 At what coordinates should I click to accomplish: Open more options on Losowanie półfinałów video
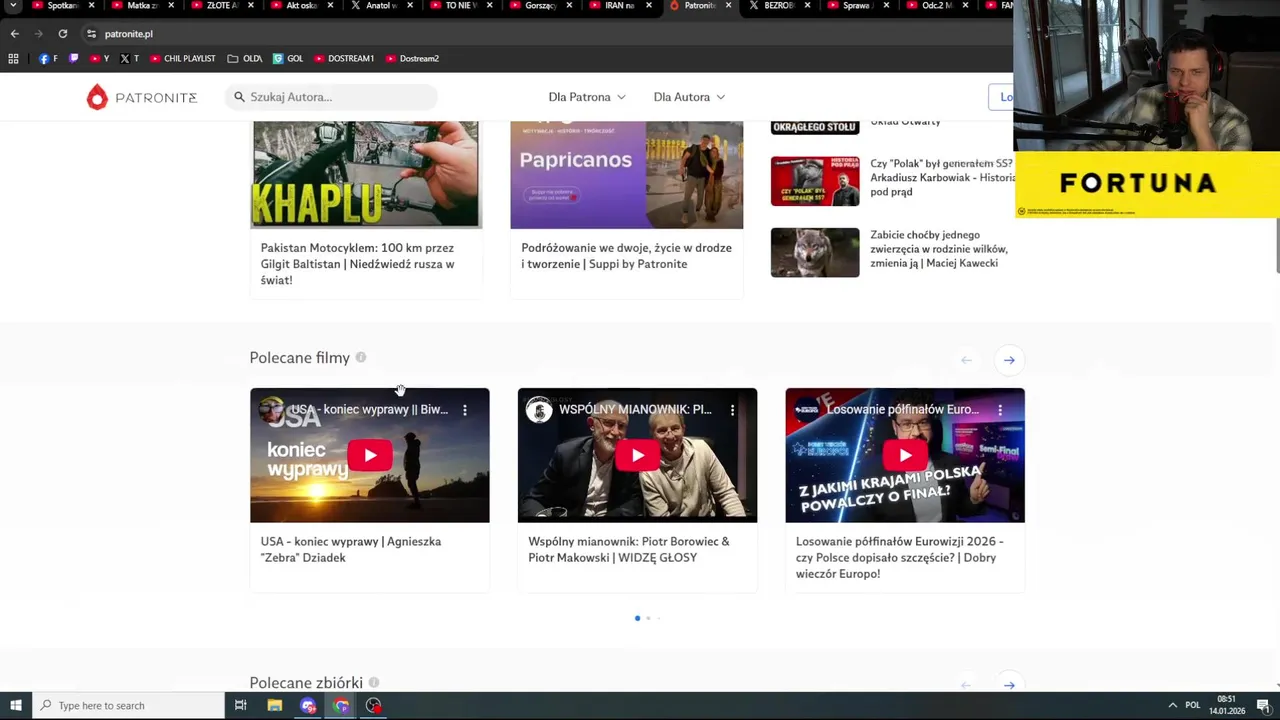click(x=1000, y=410)
